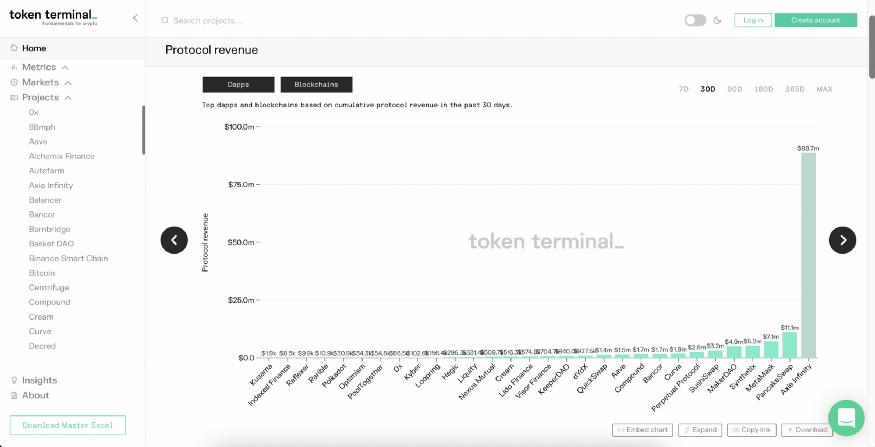
Task: Click the moon dark mode icon
Action: pos(718,20)
